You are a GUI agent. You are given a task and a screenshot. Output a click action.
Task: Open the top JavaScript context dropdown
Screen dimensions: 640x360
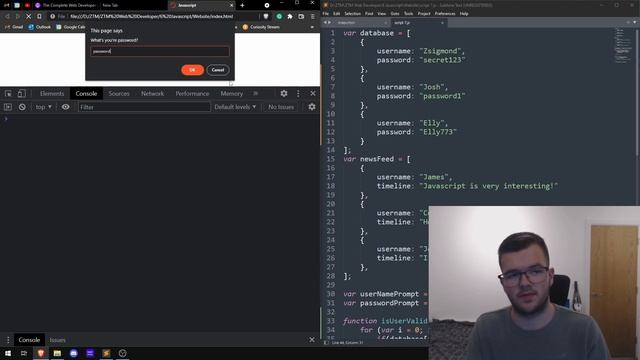(43, 107)
